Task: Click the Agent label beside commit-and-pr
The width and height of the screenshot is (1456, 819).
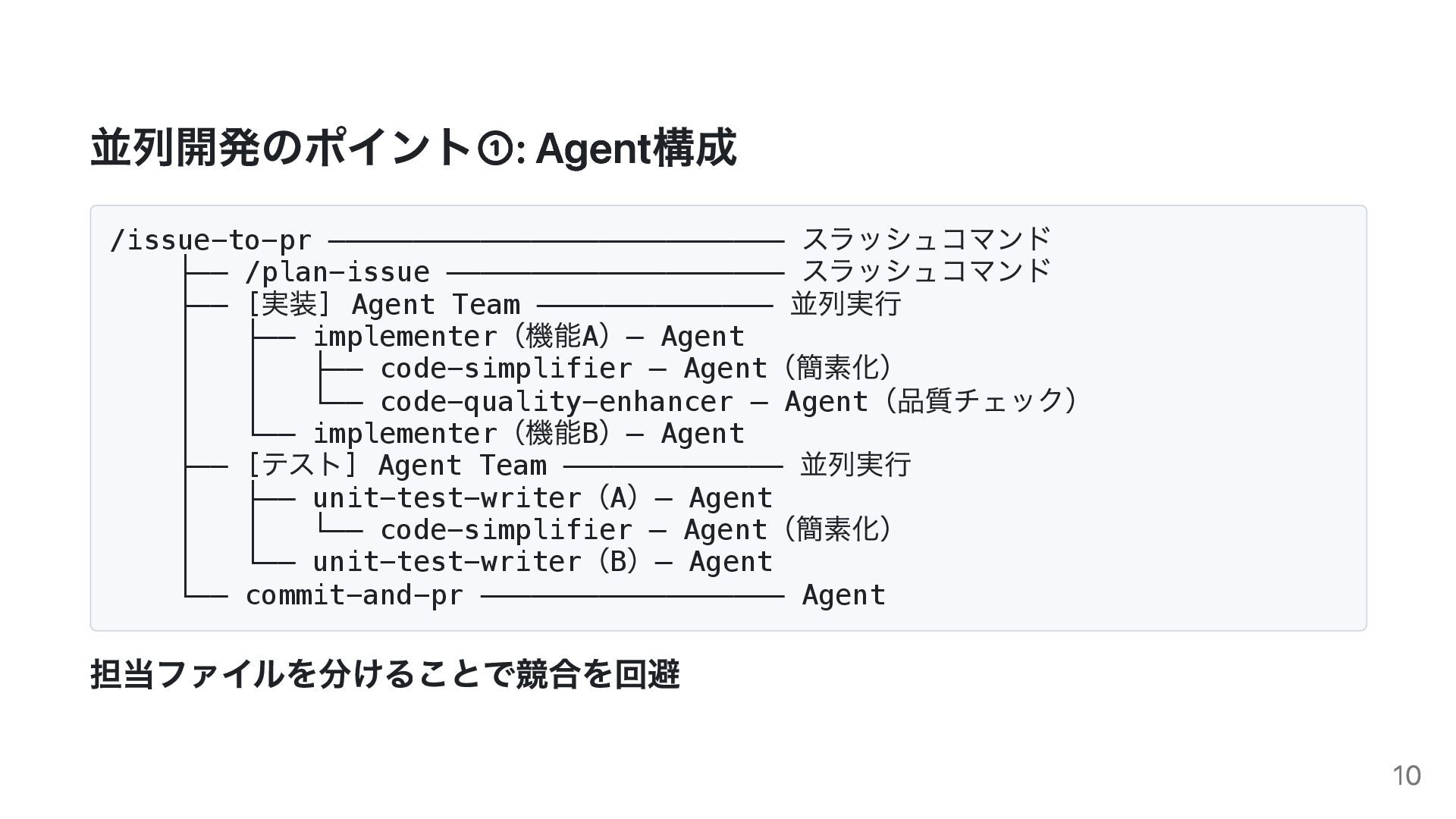Action: pos(843,595)
